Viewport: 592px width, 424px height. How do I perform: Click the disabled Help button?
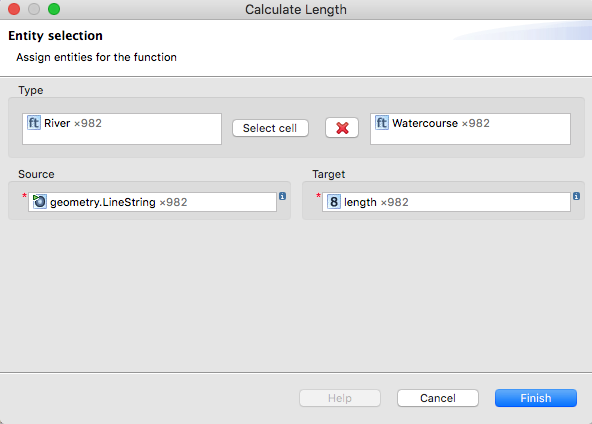tap(340, 398)
